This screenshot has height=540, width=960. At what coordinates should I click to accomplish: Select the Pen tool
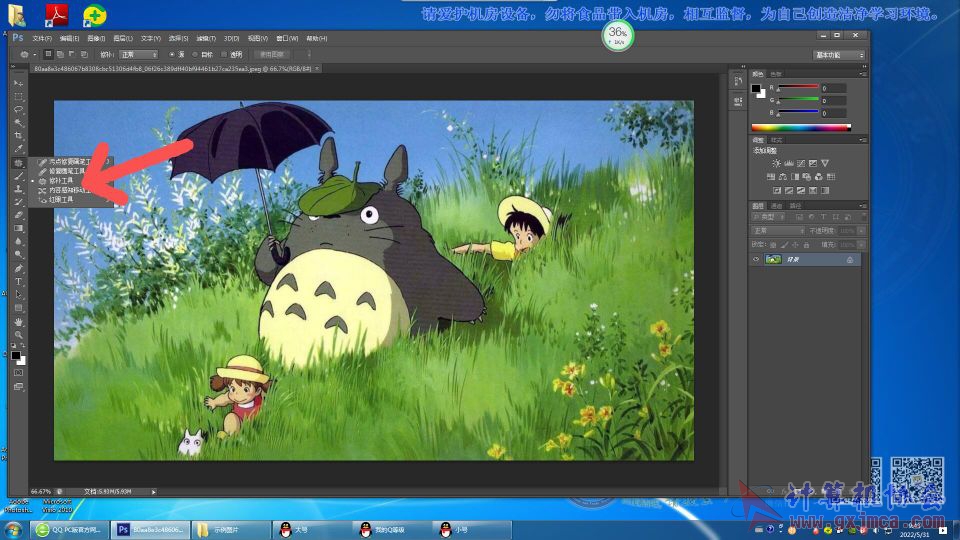click(x=18, y=268)
